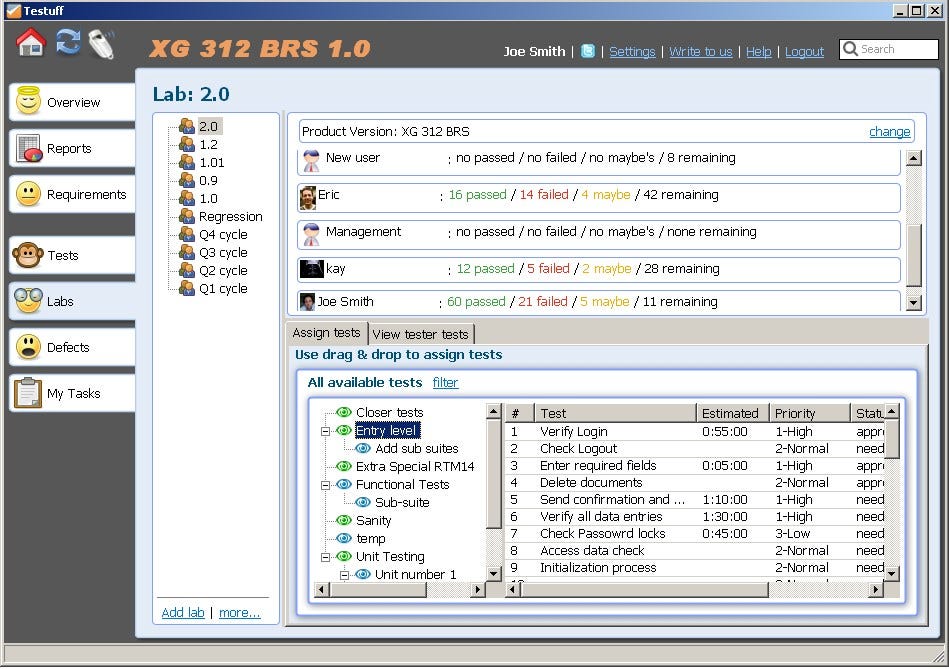
Task: Click the whistle icon in header
Action: click(x=102, y=44)
